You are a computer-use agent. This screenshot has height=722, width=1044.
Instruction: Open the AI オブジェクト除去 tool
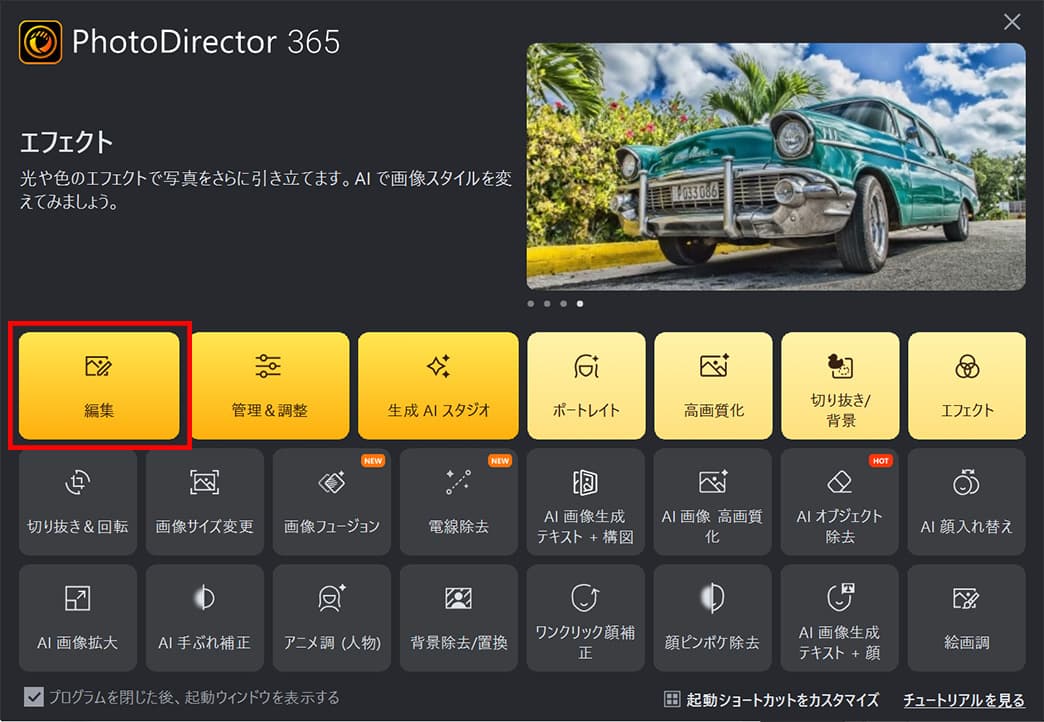click(840, 501)
